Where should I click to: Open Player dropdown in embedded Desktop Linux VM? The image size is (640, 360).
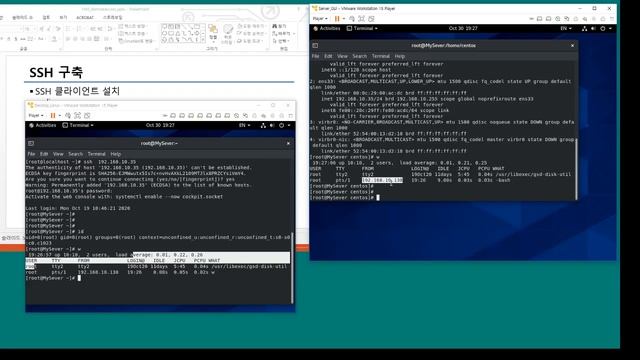(x=36, y=116)
